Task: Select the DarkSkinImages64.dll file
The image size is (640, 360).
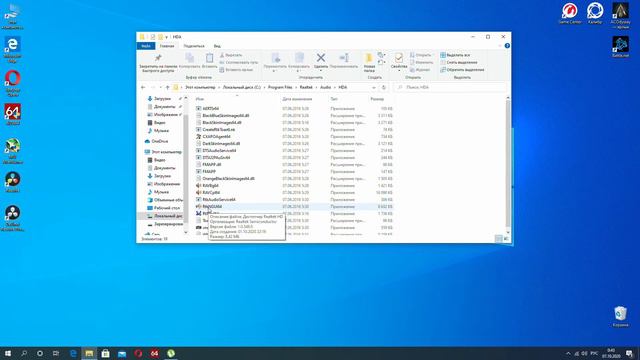Action: pyautogui.click(x=221, y=144)
